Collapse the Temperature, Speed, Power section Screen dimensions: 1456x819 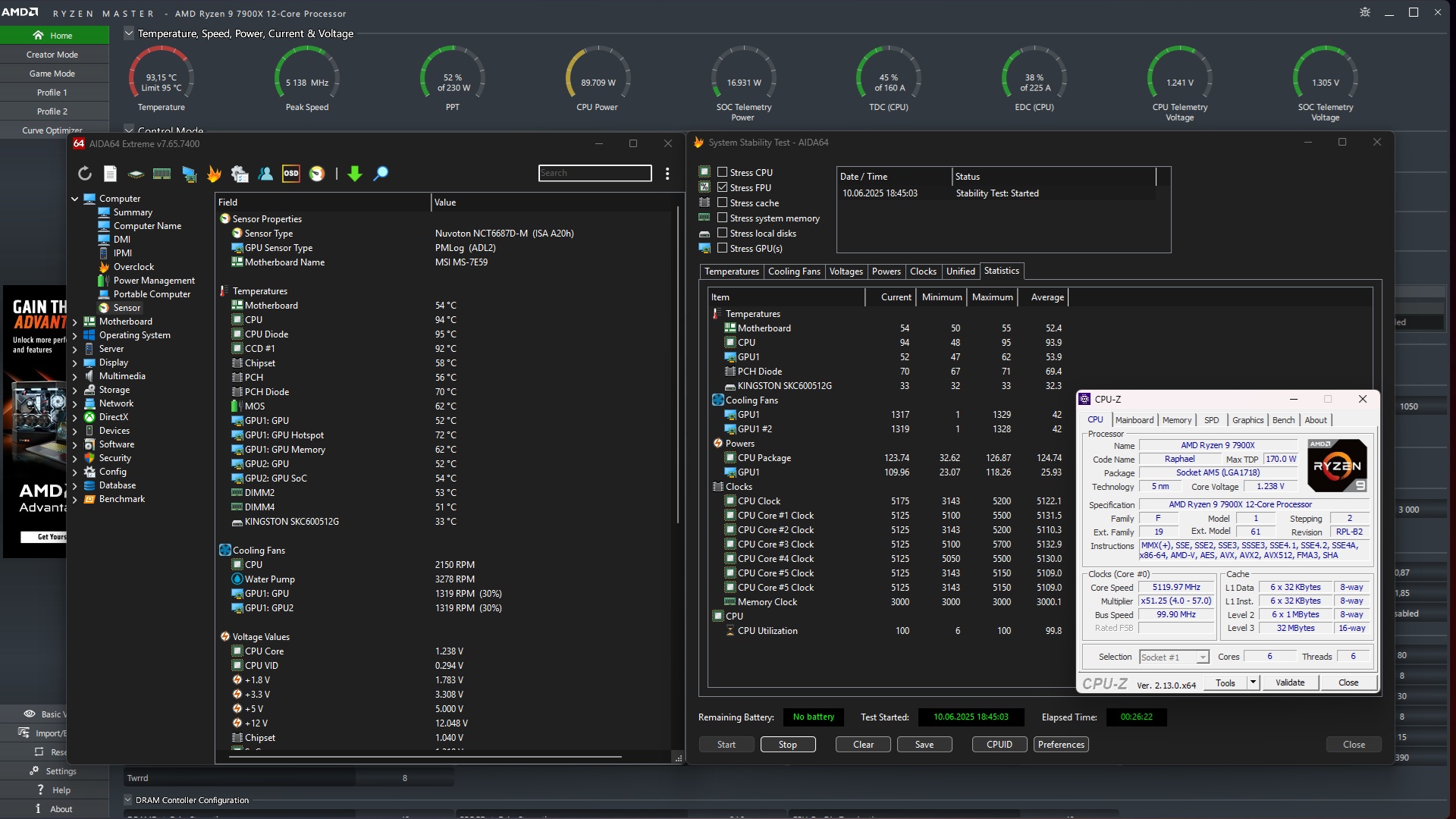click(128, 33)
